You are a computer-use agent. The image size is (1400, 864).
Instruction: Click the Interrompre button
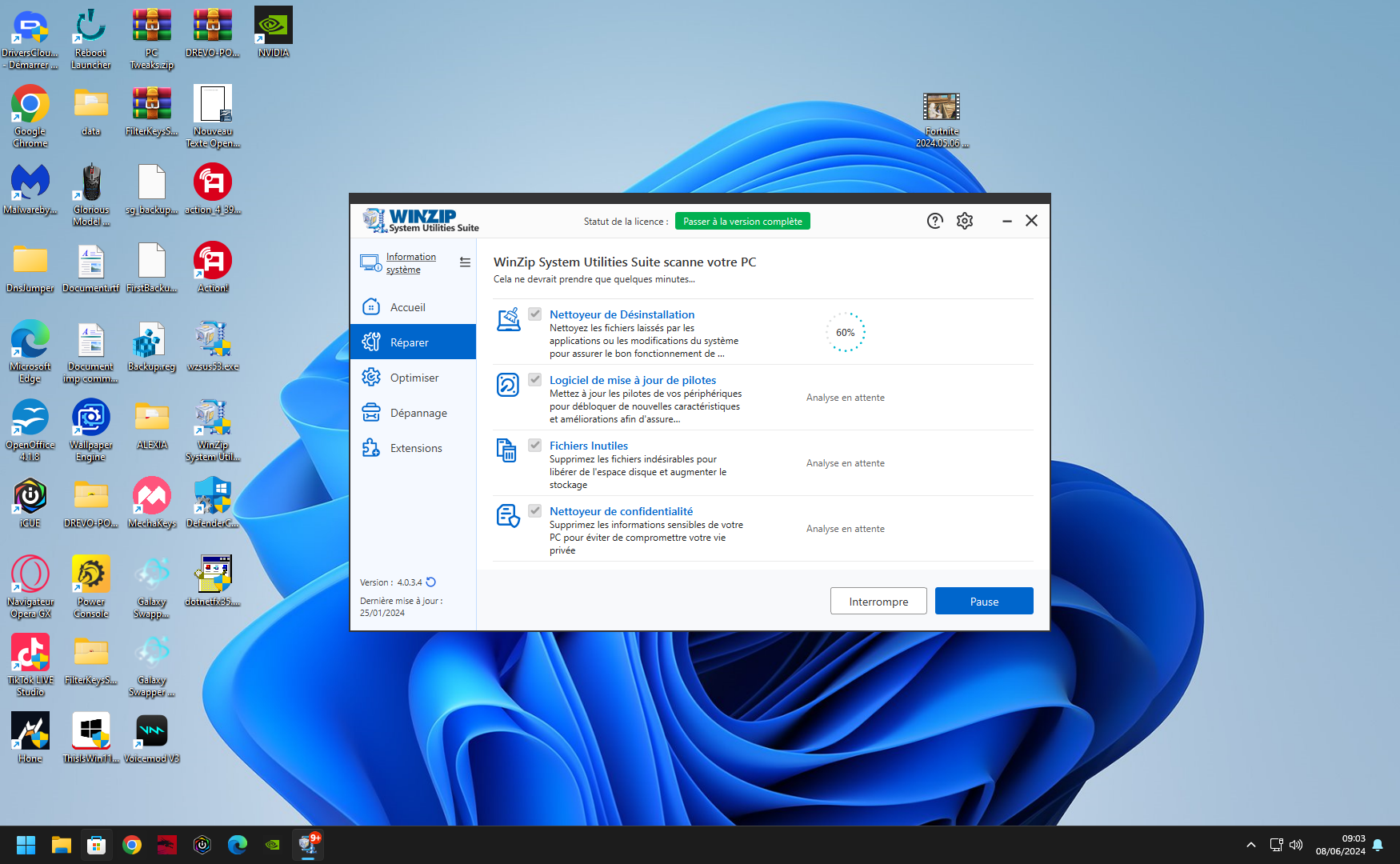click(878, 602)
